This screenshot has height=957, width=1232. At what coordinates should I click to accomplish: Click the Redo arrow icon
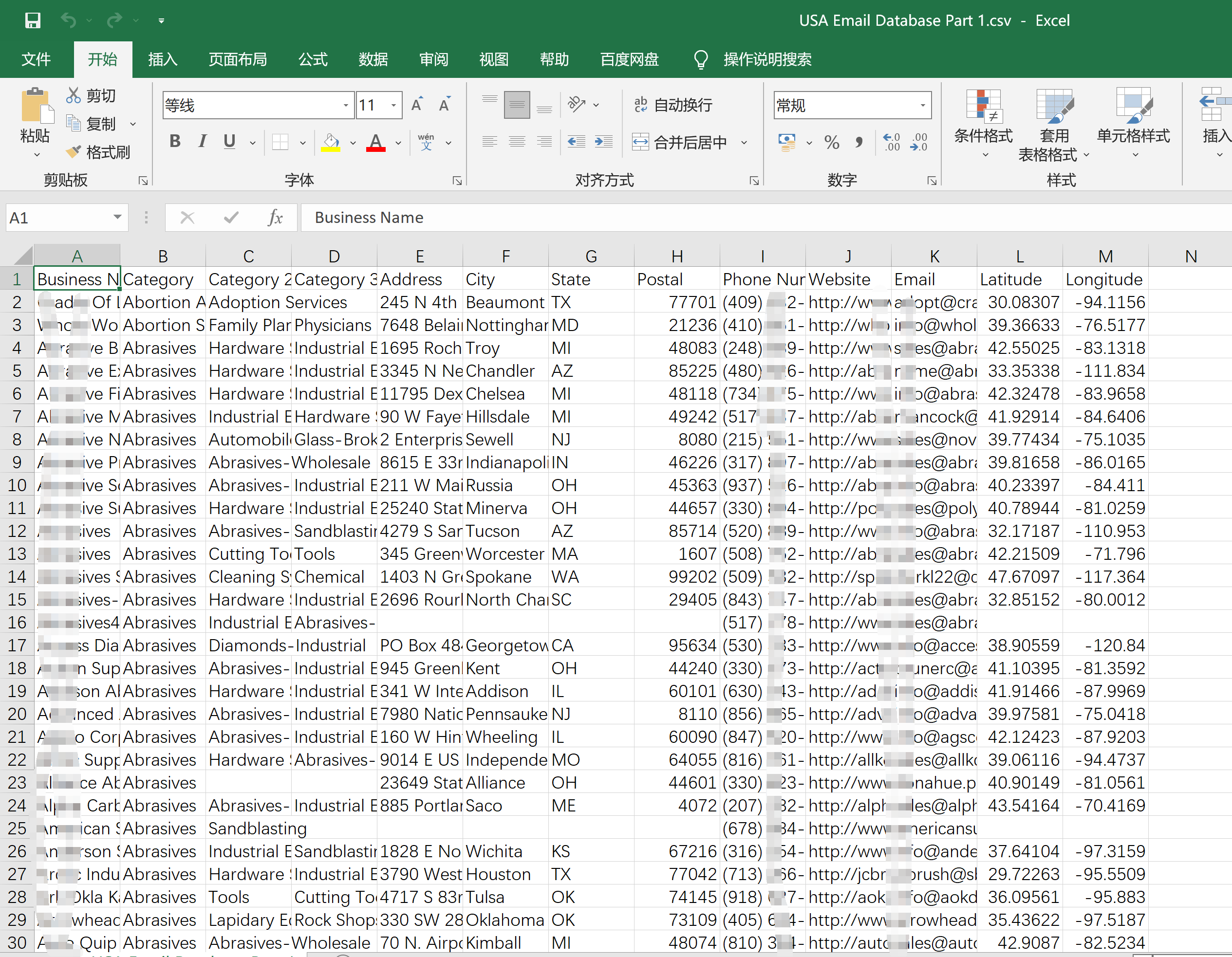(x=114, y=21)
